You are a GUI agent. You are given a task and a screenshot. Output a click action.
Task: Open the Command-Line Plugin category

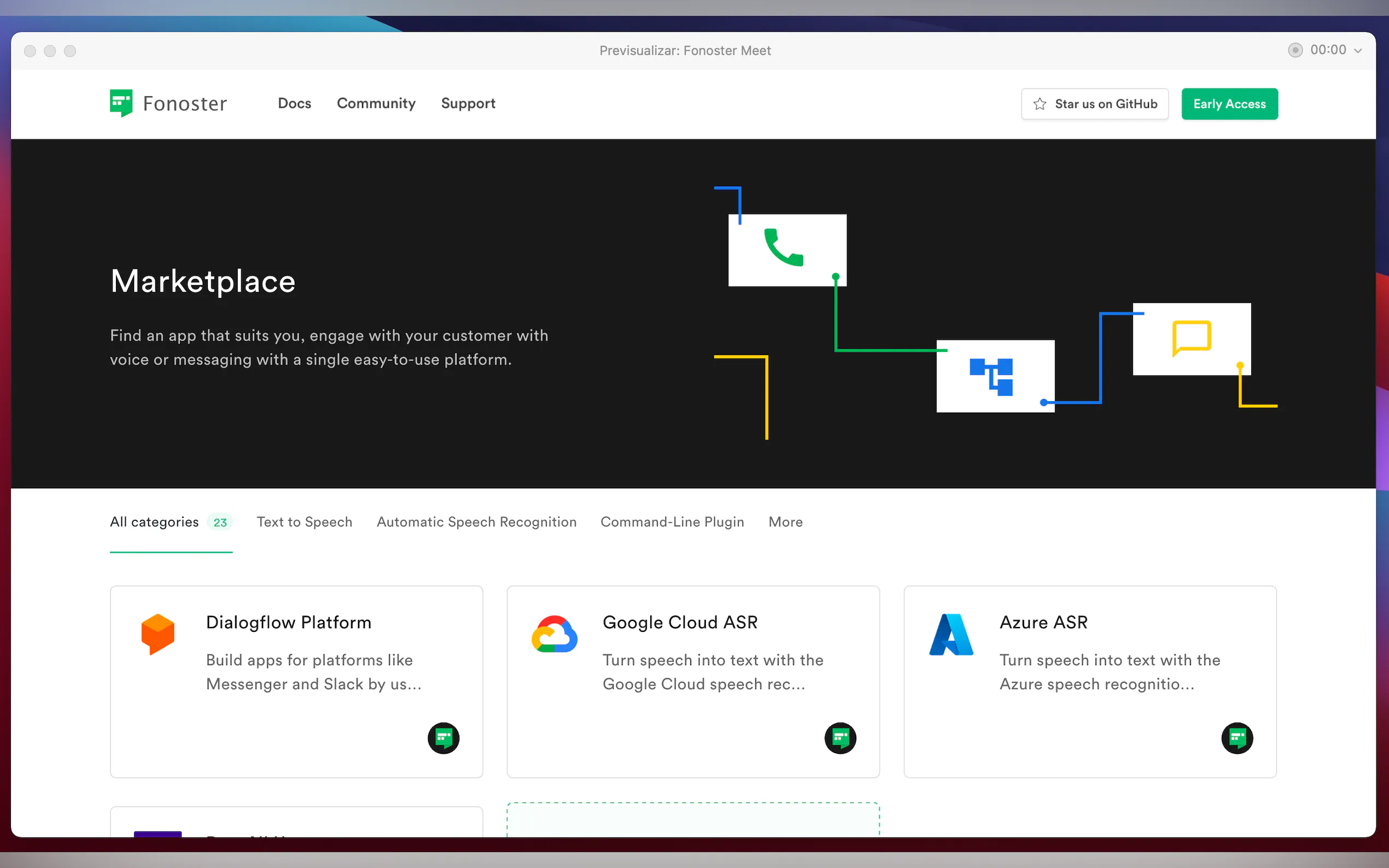click(672, 522)
